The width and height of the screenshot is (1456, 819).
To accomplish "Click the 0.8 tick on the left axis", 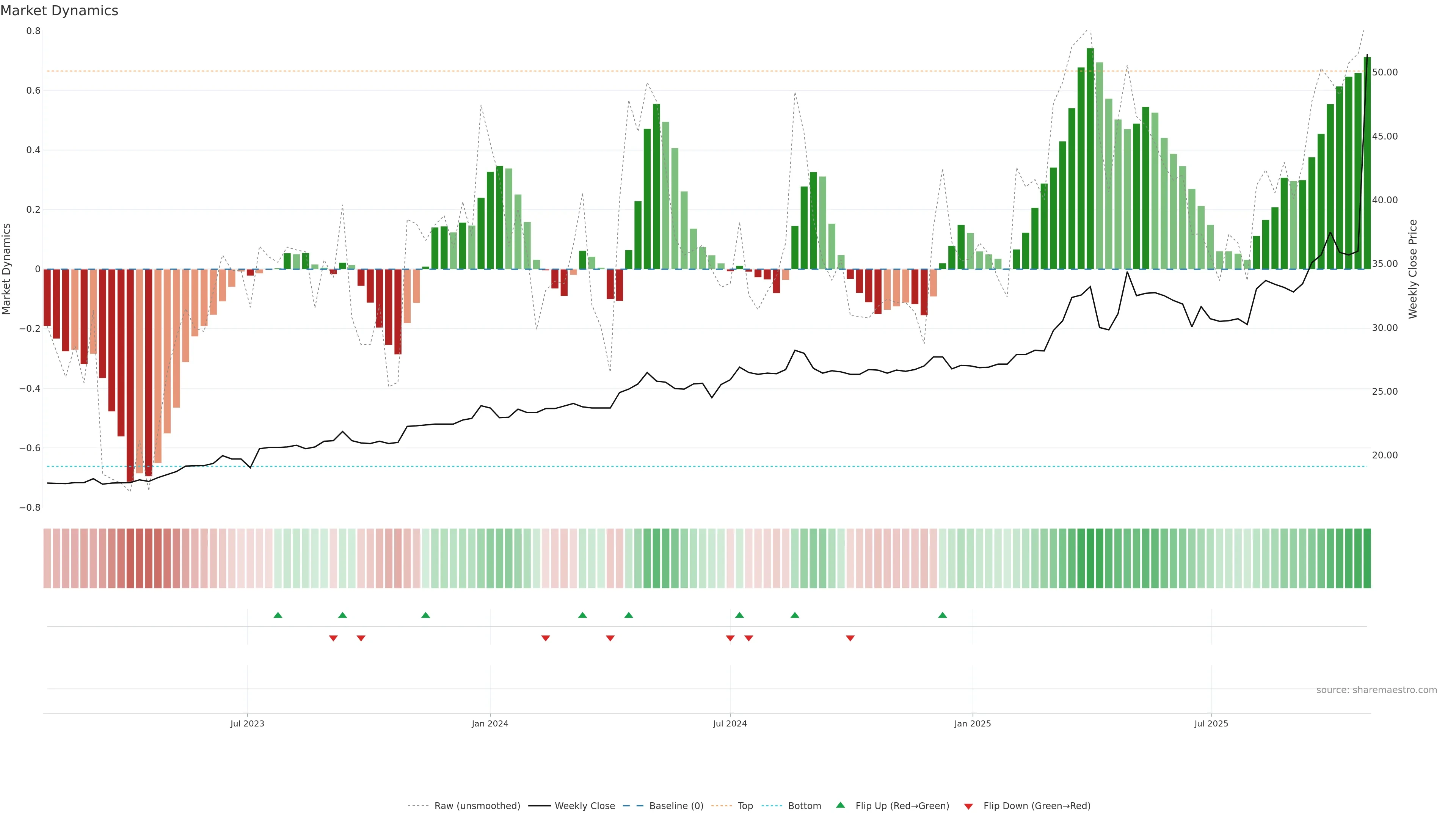I will point(33,31).
